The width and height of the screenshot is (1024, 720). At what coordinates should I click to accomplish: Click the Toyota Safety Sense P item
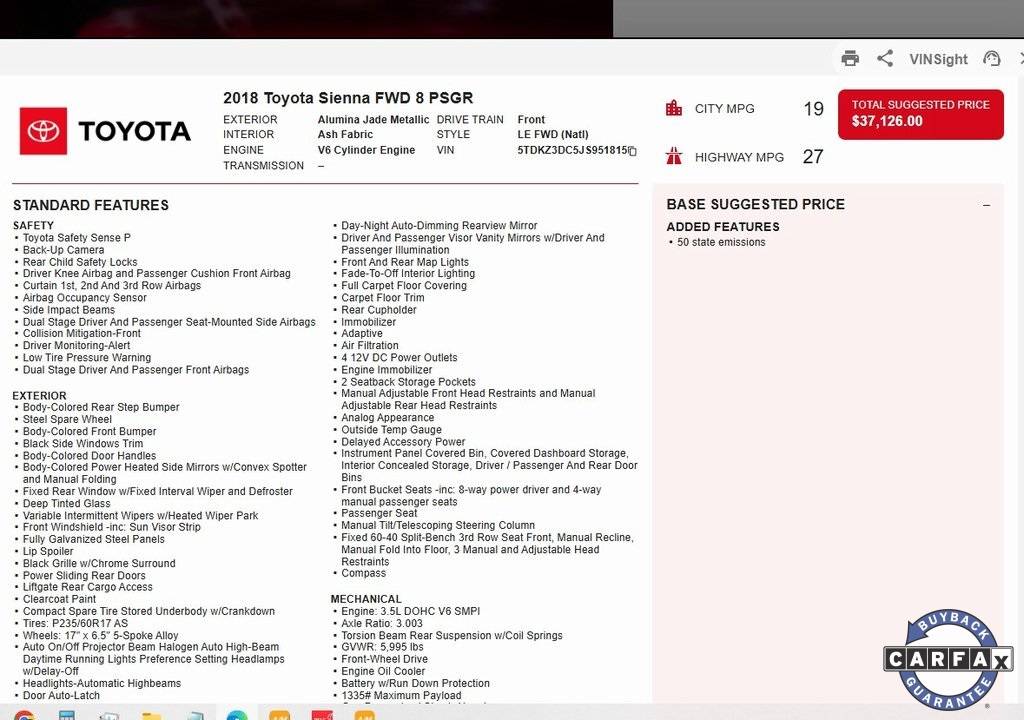(76, 238)
